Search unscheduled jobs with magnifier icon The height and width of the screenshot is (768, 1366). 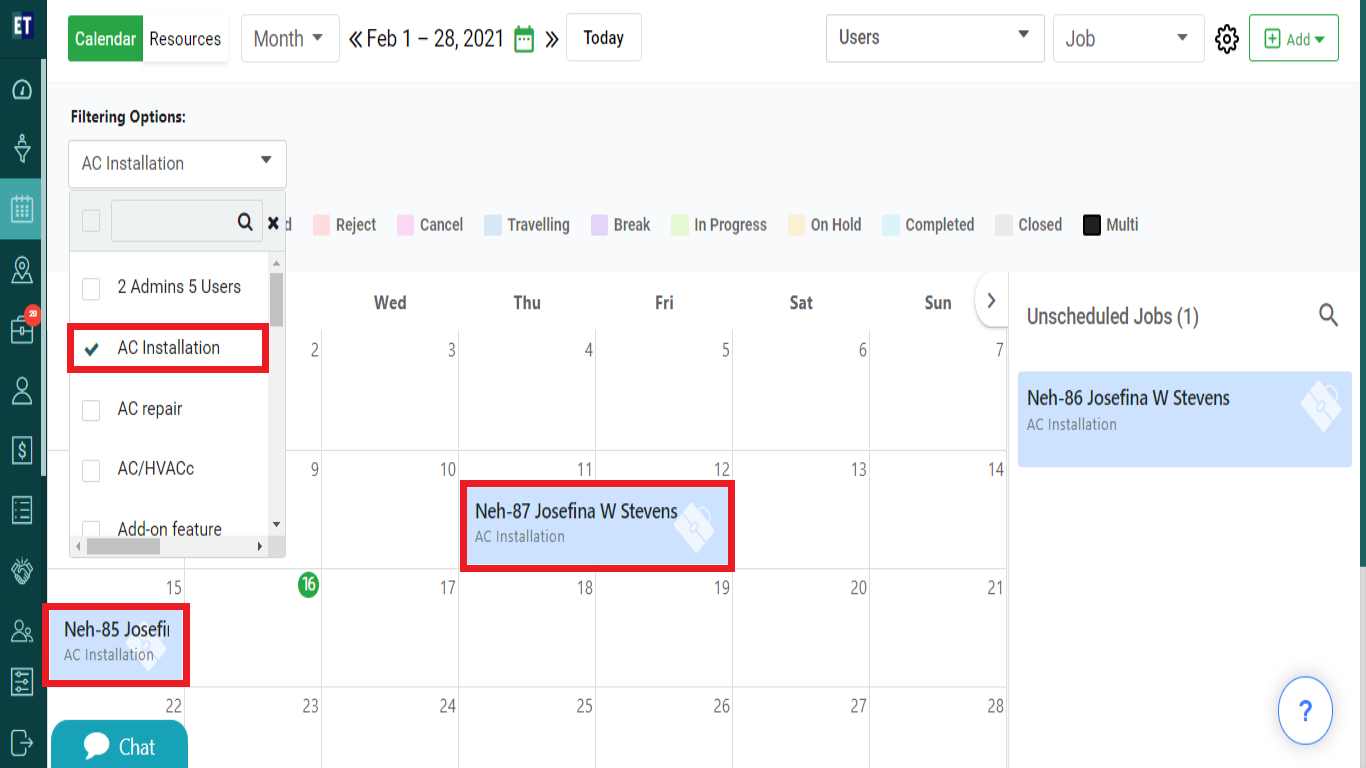click(x=1328, y=316)
